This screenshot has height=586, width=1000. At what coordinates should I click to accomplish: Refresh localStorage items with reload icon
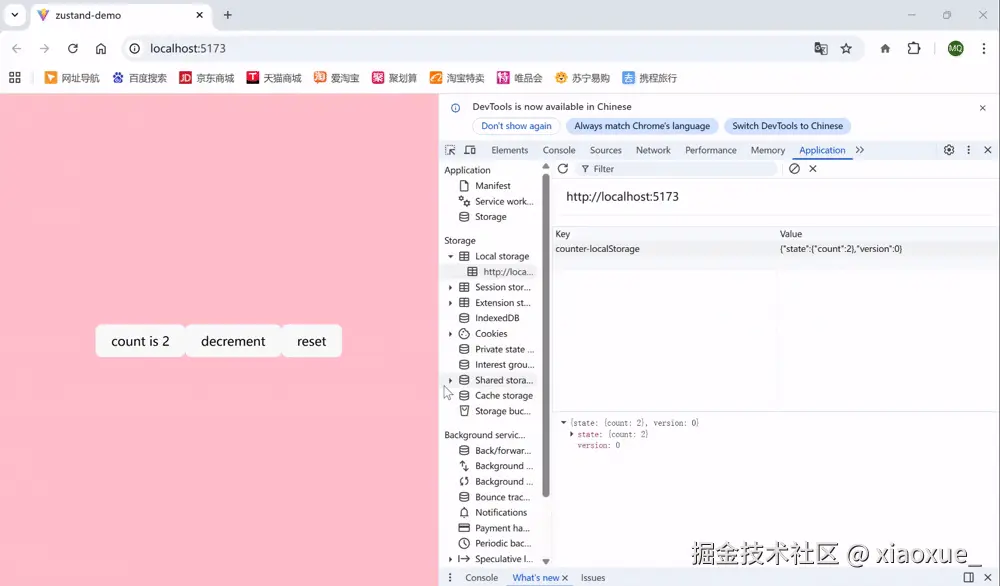tap(563, 168)
